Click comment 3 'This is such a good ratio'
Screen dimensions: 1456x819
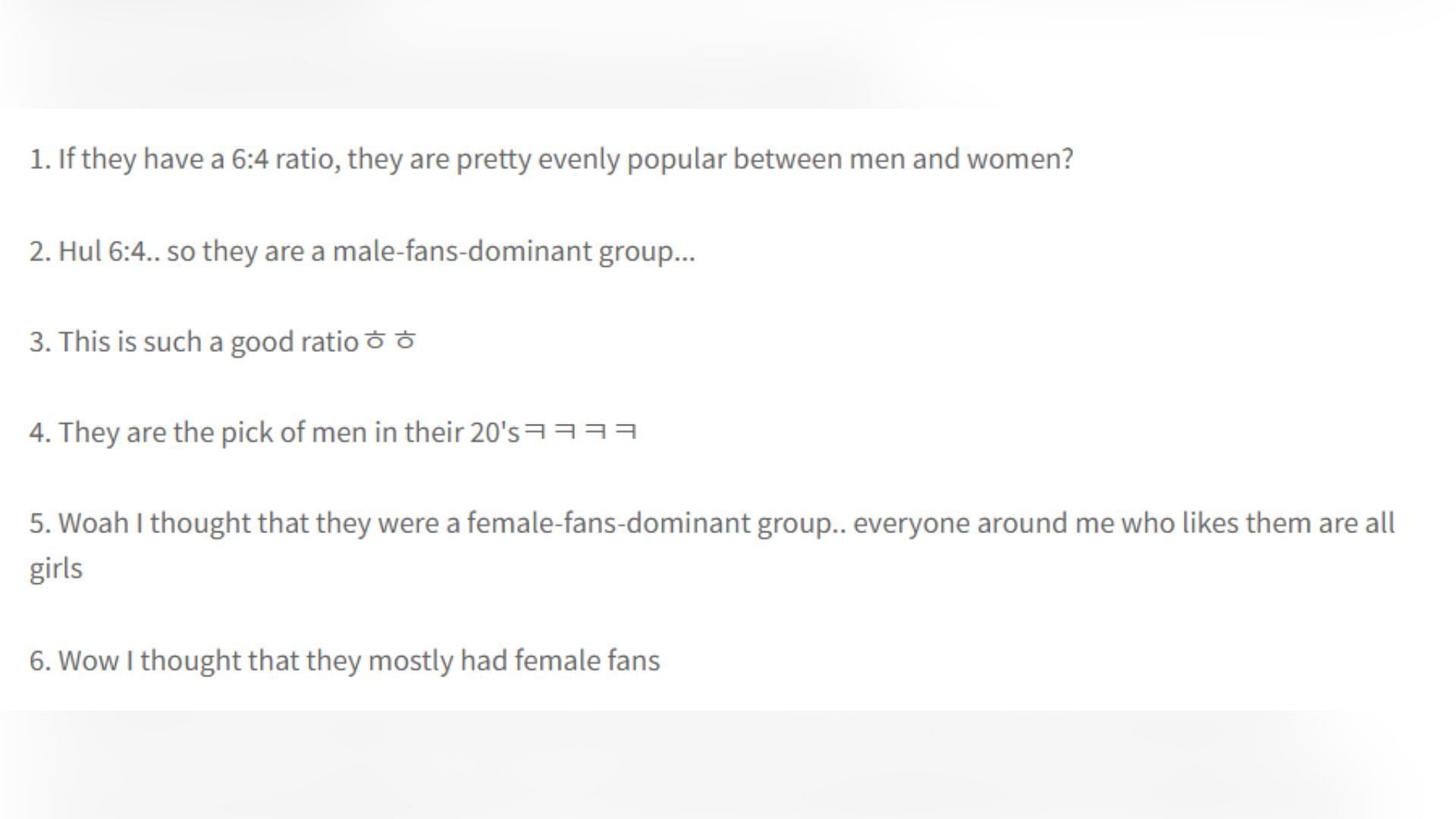(223, 342)
